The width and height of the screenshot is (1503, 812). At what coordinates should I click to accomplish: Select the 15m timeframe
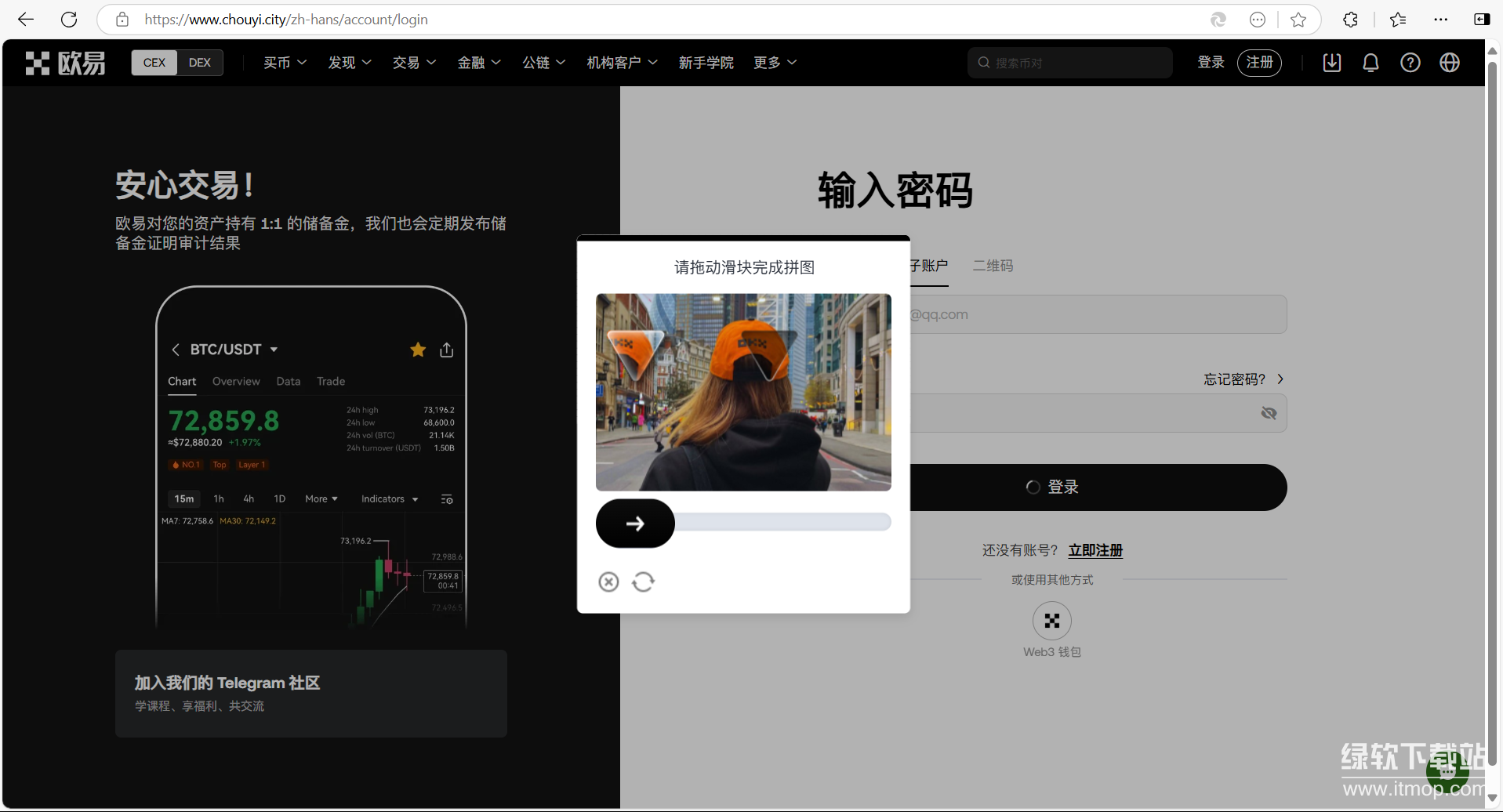pyautogui.click(x=184, y=499)
